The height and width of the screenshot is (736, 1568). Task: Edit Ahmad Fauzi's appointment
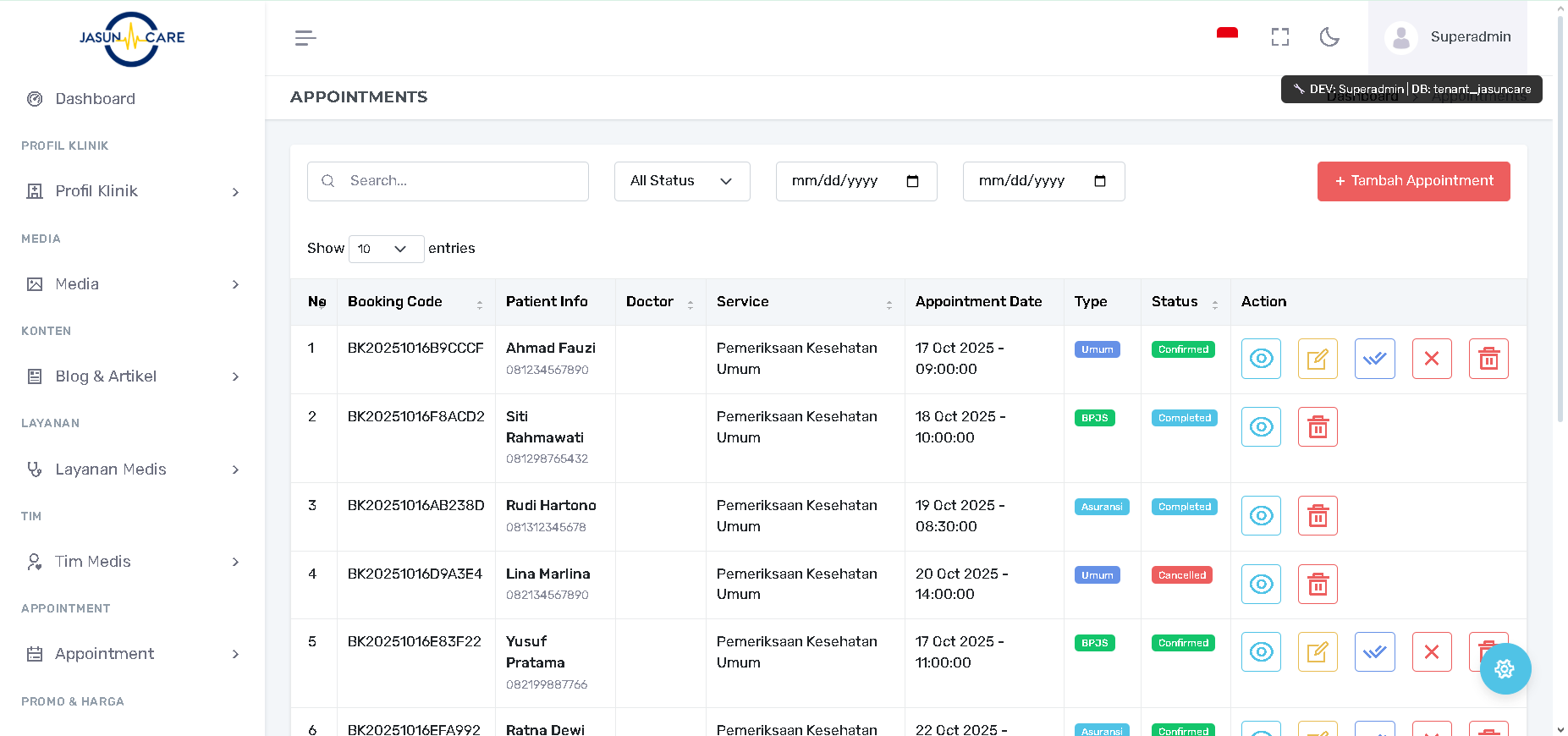point(1318,359)
